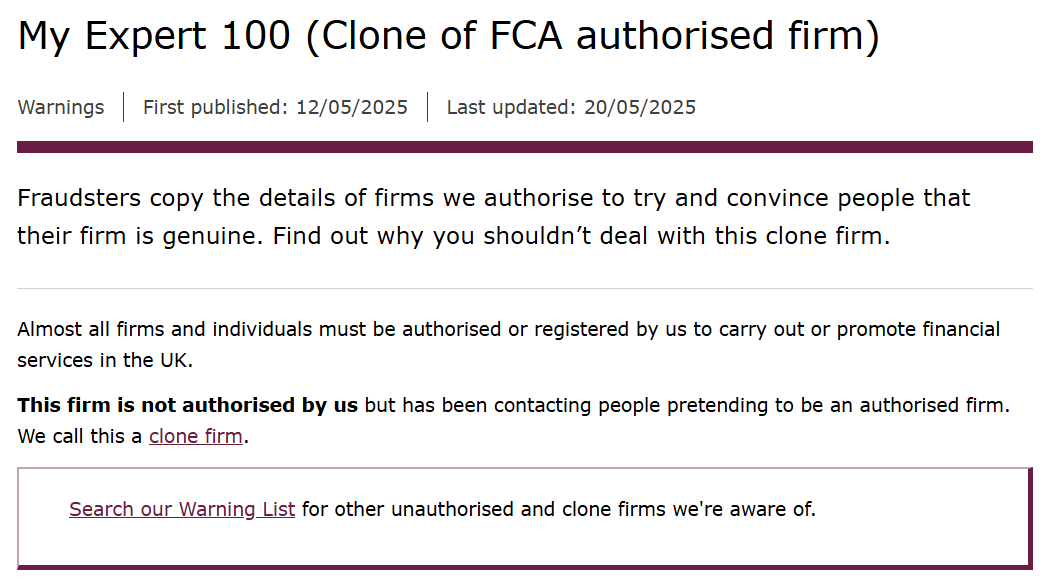This screenshot has width=1059, height=586.
Task: Click the vertical separator after 'Warnings'
Action: (124, 107)
